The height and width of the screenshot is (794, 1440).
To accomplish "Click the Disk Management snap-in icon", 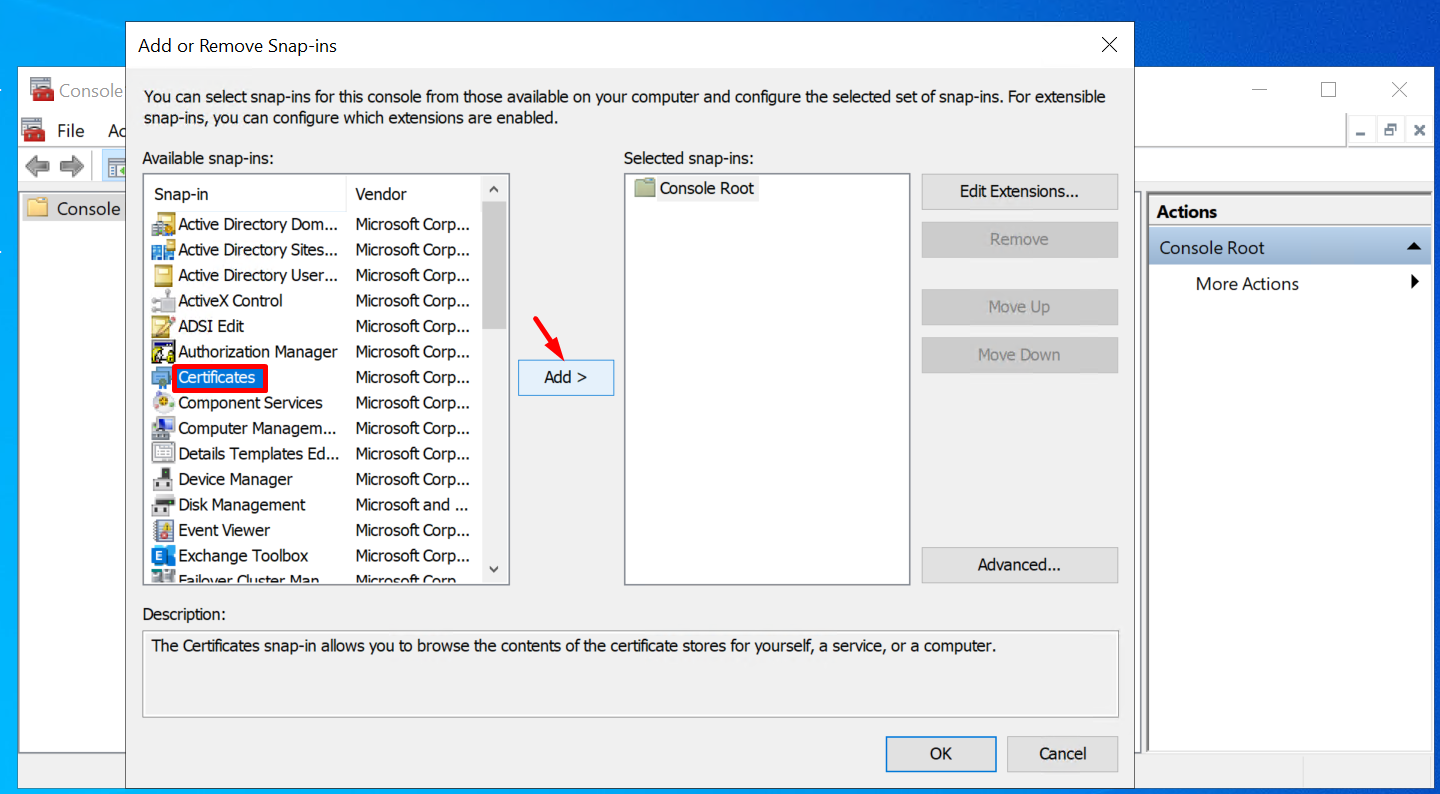I will click(x=163, y=505).
